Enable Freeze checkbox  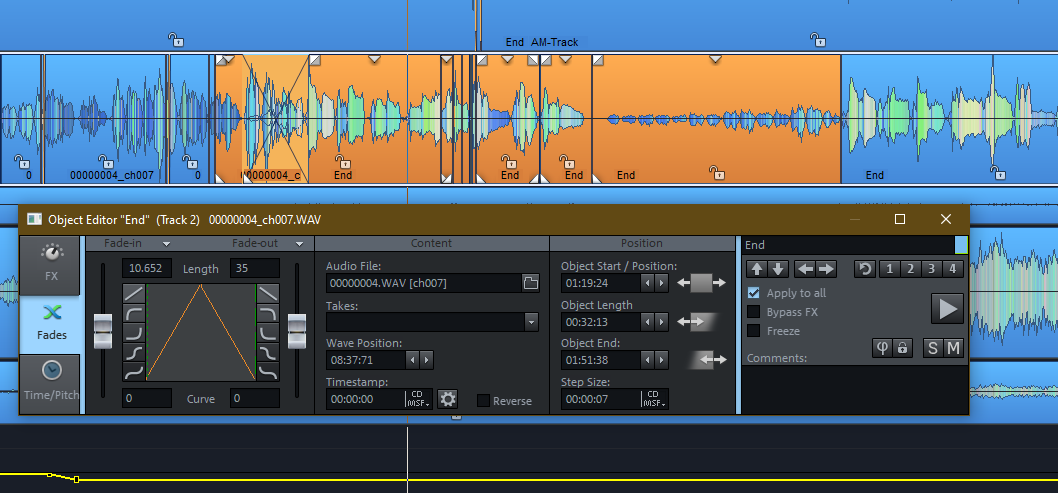[x=754, y=330]
